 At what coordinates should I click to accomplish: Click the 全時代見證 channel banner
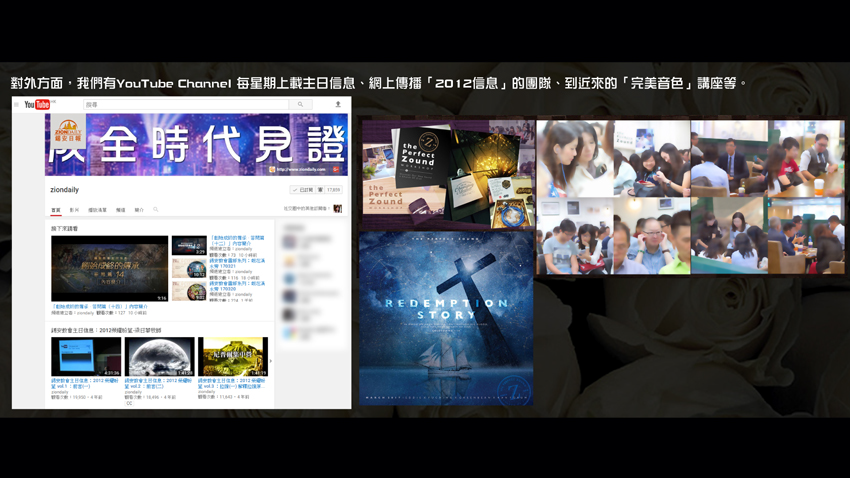point(196,145)
